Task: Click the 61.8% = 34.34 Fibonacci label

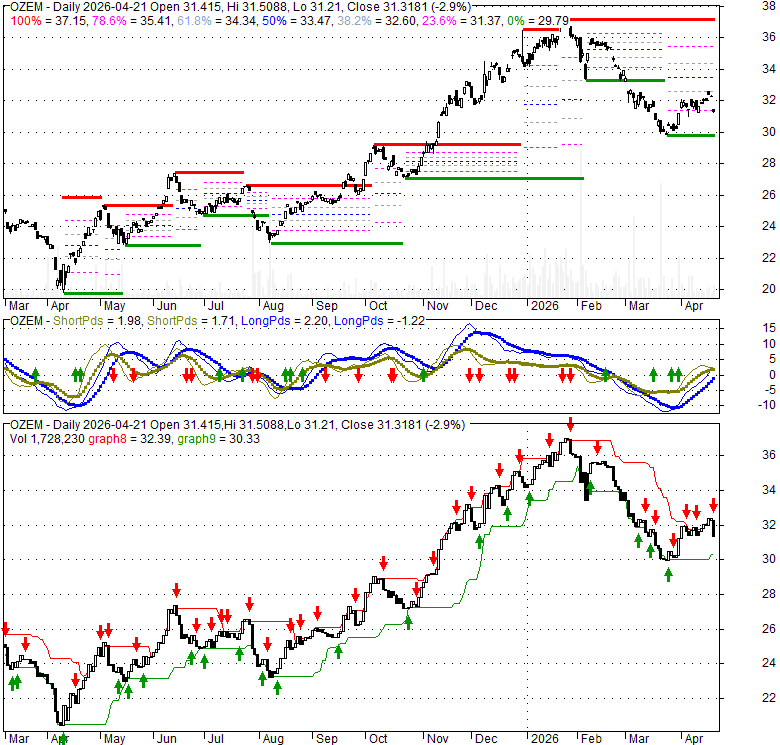Action: [x=216, y=21]
